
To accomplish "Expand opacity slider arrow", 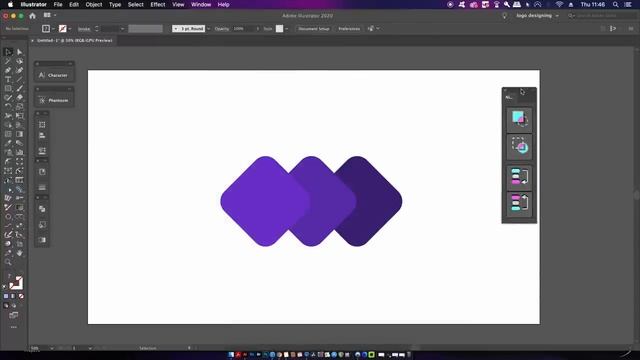I will click(258, 29).
